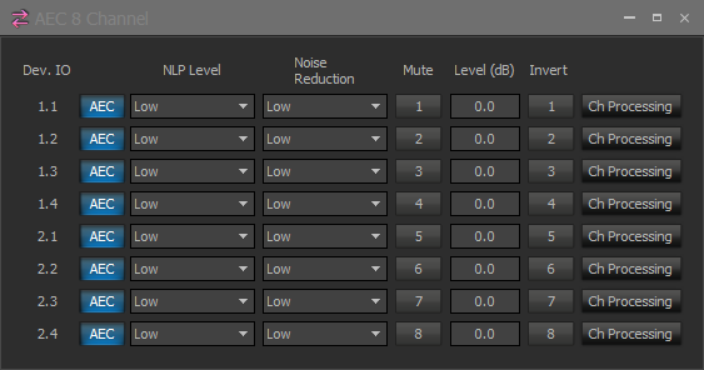This screenshot has width=704, height=370.
Task: Invert polarity on channel 6
Action: (x=551, y=269)
